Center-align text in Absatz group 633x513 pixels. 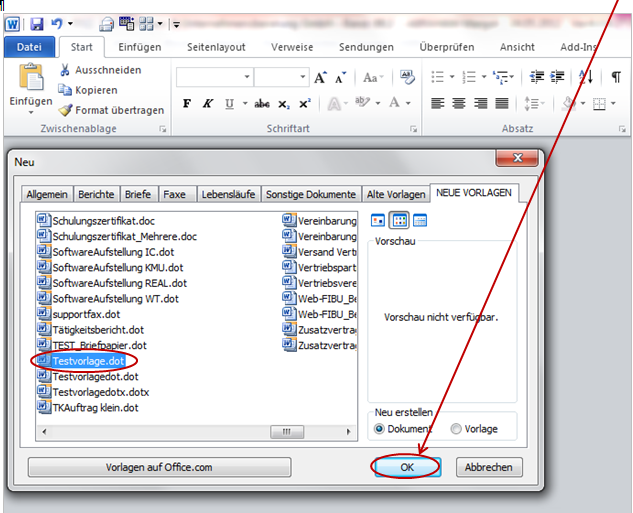[459, 103]
